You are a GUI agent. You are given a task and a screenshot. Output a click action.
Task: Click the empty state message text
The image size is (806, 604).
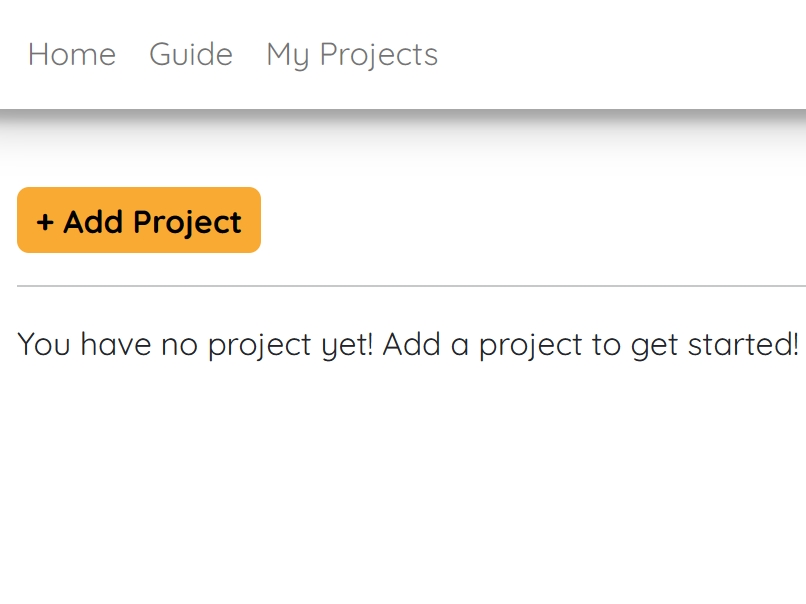pos(403,344)
